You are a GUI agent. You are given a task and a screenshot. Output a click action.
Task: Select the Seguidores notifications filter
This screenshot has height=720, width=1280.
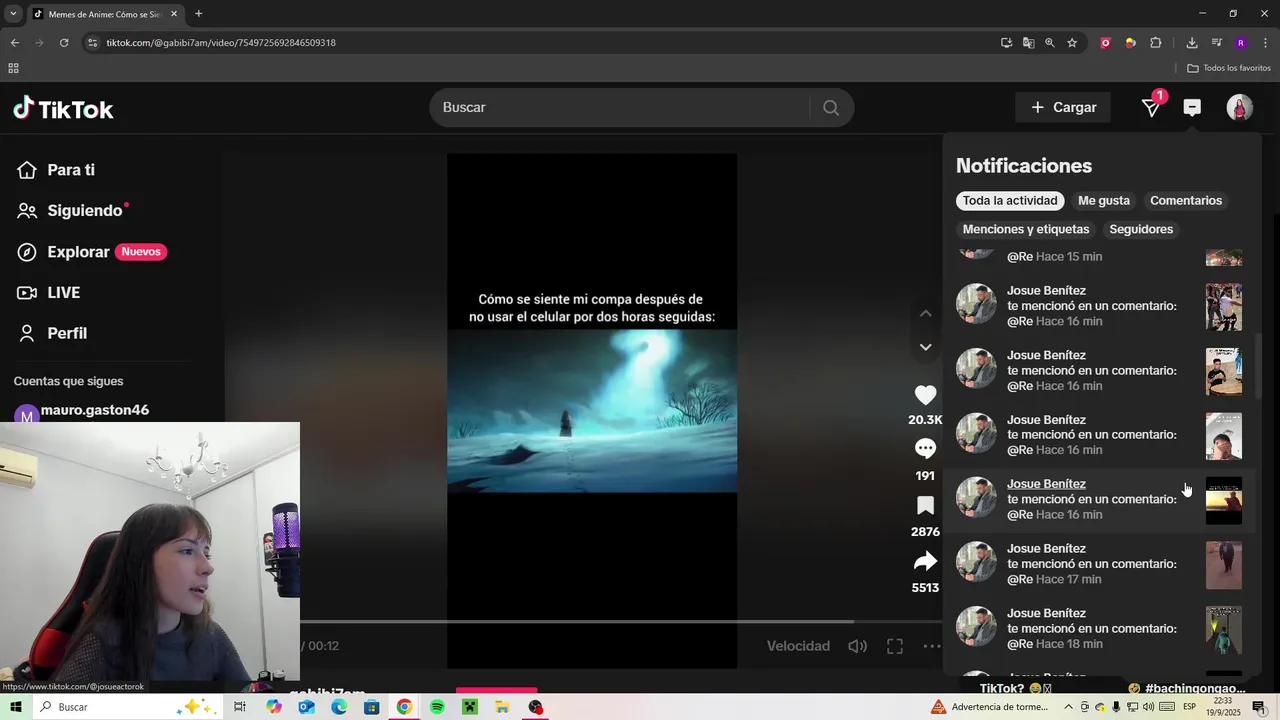[1141, 230]
